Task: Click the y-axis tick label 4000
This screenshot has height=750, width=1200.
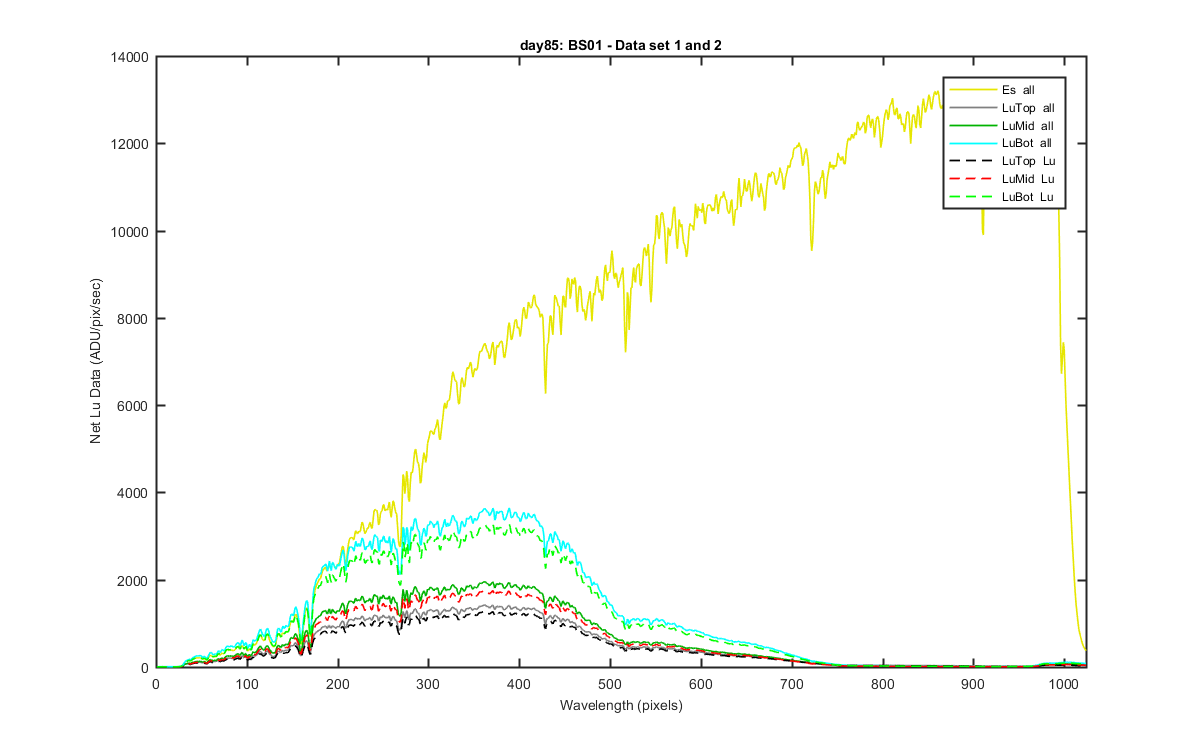Action: pos(135,493)
